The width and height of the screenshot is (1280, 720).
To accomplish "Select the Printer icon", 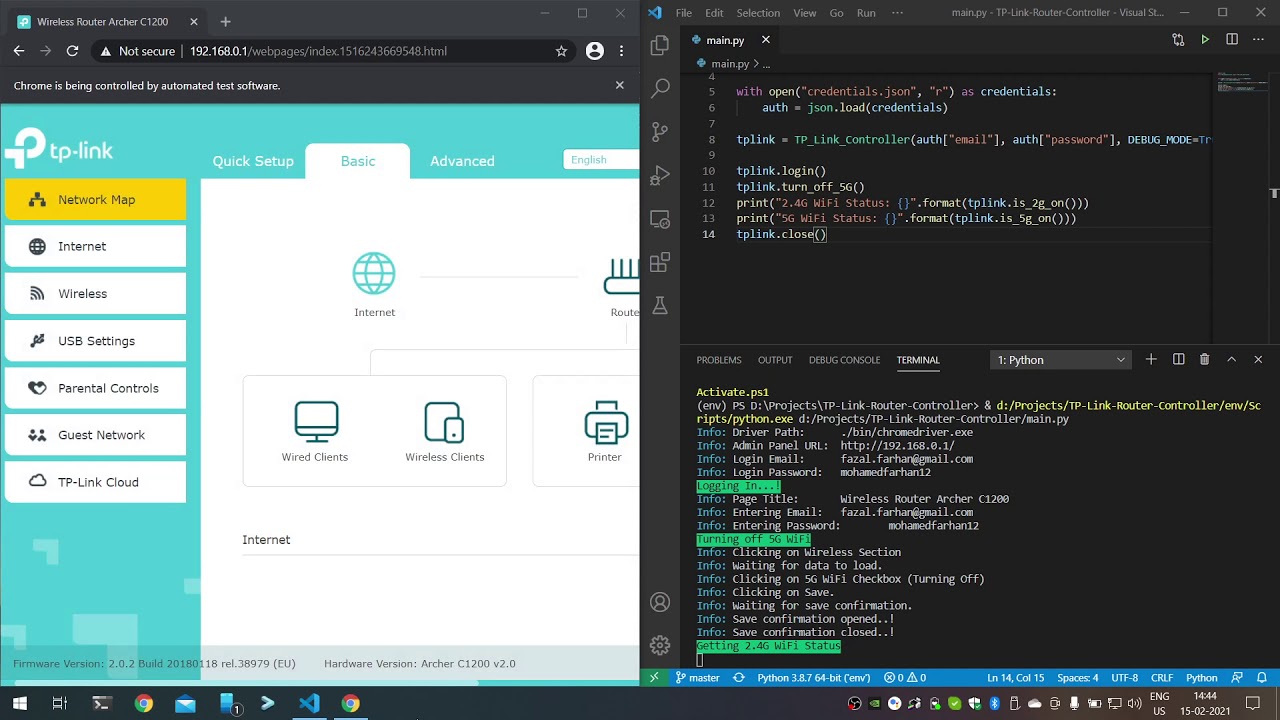I will click(606, 421).
